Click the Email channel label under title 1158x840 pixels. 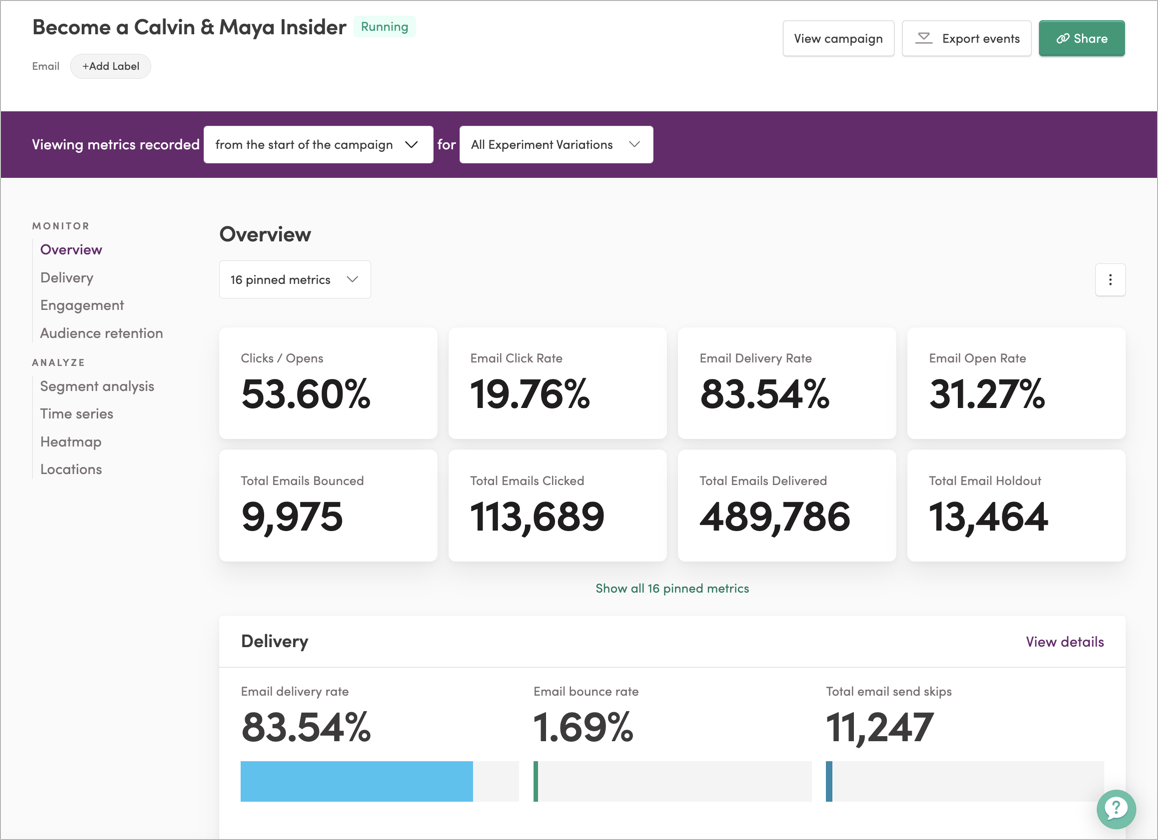pos(46,66)
